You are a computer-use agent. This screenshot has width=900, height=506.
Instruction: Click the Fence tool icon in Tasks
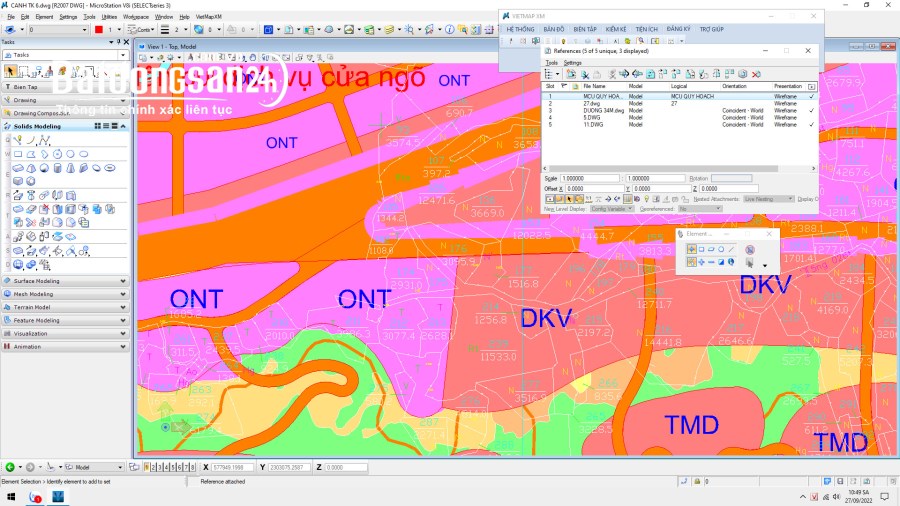24,71
